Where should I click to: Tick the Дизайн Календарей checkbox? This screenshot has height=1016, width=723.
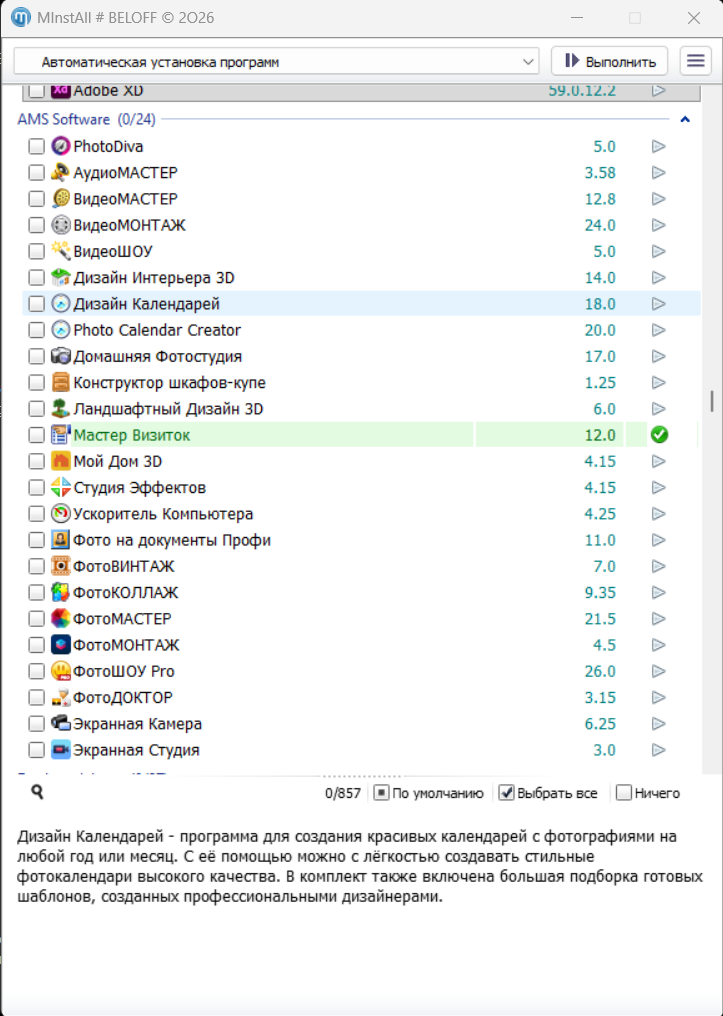click(36, 304)
